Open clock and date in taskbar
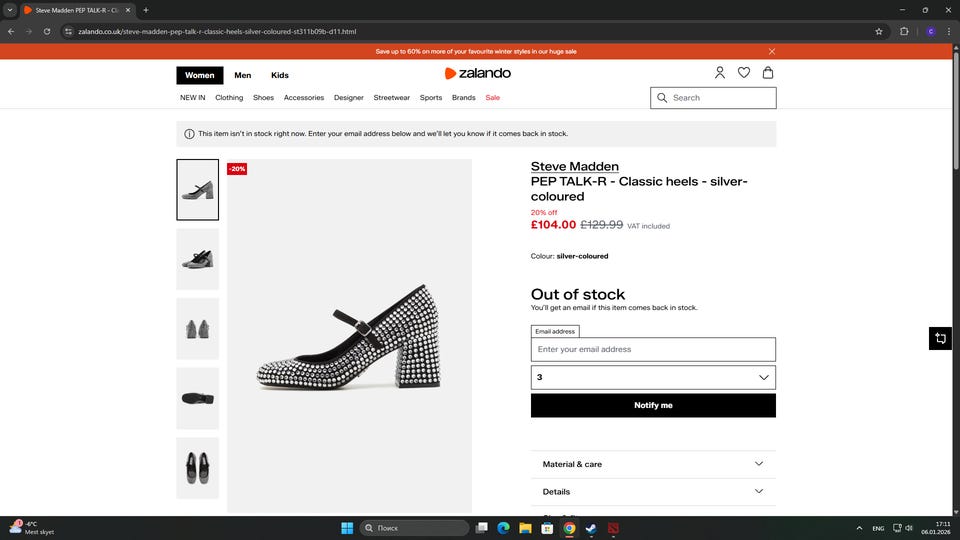960x540 pixels. [937, 528]
